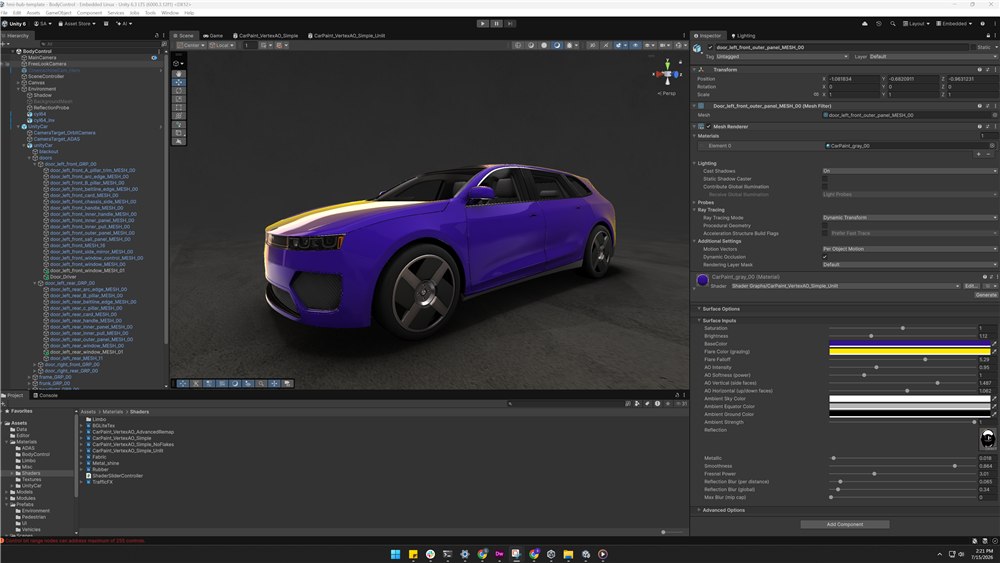Toggle the Procedural Geometry checkbox
Image resolution: width=1000 pixels, height=563 pixels.
pos(825,225)
